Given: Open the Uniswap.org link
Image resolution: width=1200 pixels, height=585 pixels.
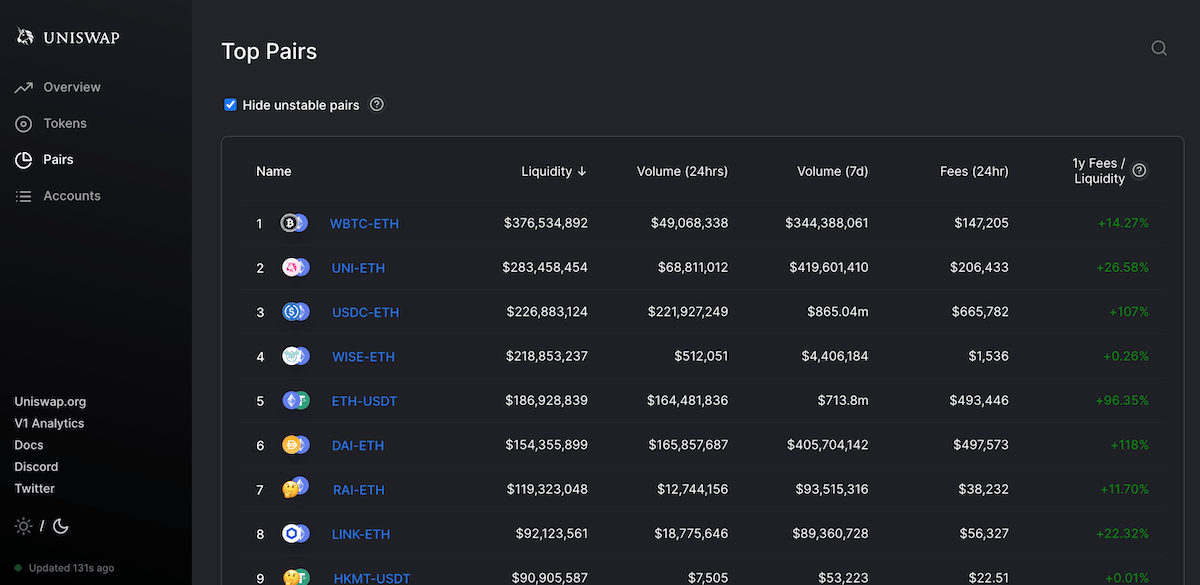Looking at the screenshot, I should point(50,402).
